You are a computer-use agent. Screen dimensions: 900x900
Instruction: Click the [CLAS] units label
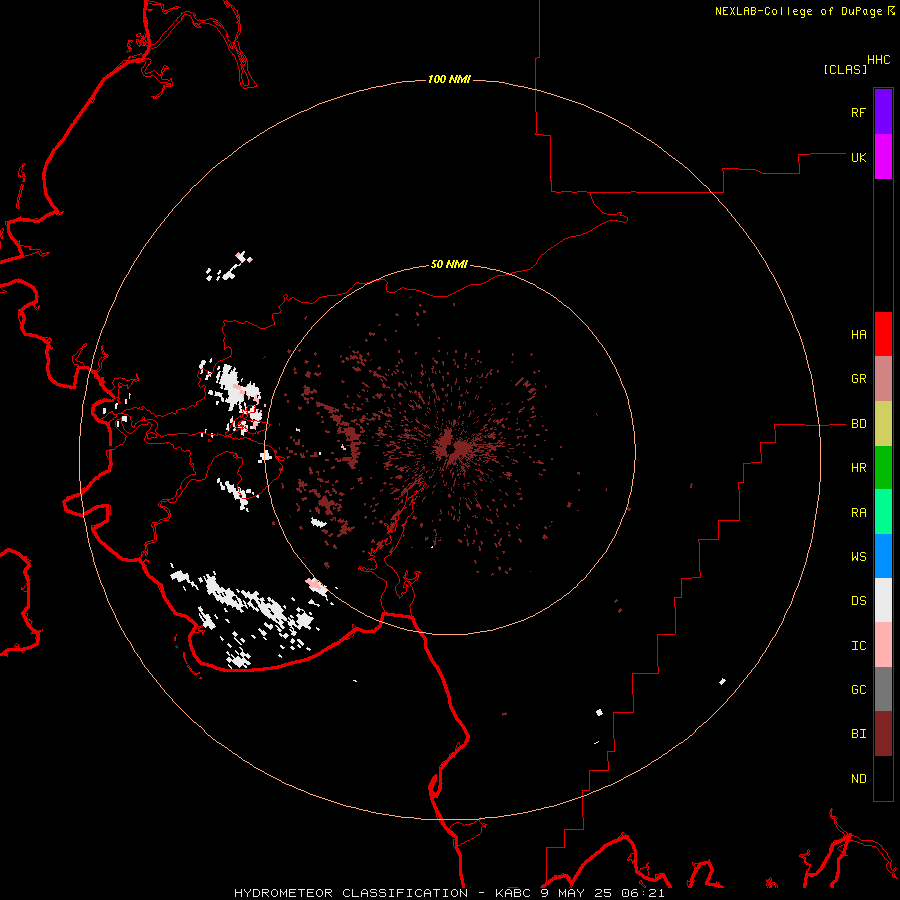[x=845, y=69]
